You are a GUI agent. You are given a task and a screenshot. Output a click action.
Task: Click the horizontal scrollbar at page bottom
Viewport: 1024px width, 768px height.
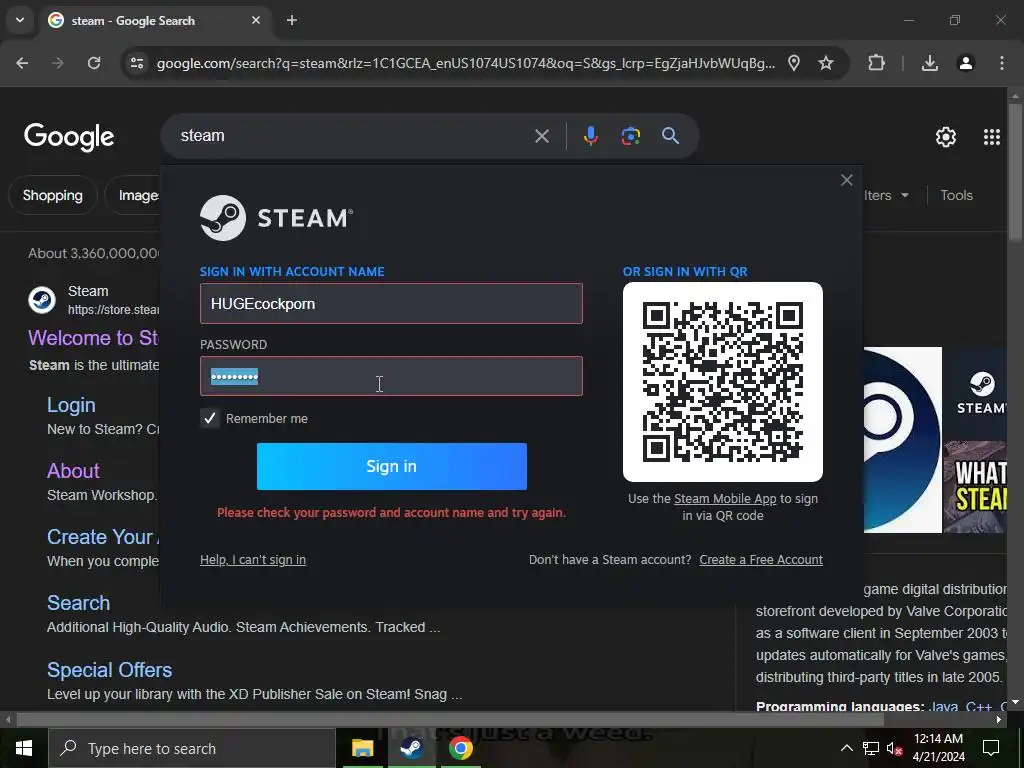pyautogui.click(x=451, y=719)
